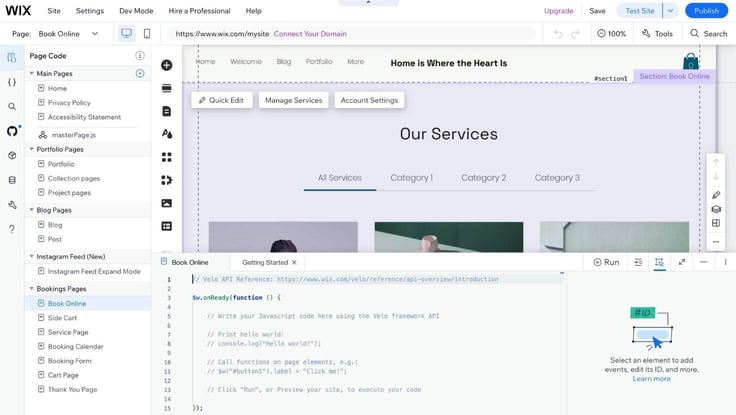This screenshot has height=415, width=736.
Task: Click the Redo arrow icon
Action: pyautogui.click(x=575, y=34)
